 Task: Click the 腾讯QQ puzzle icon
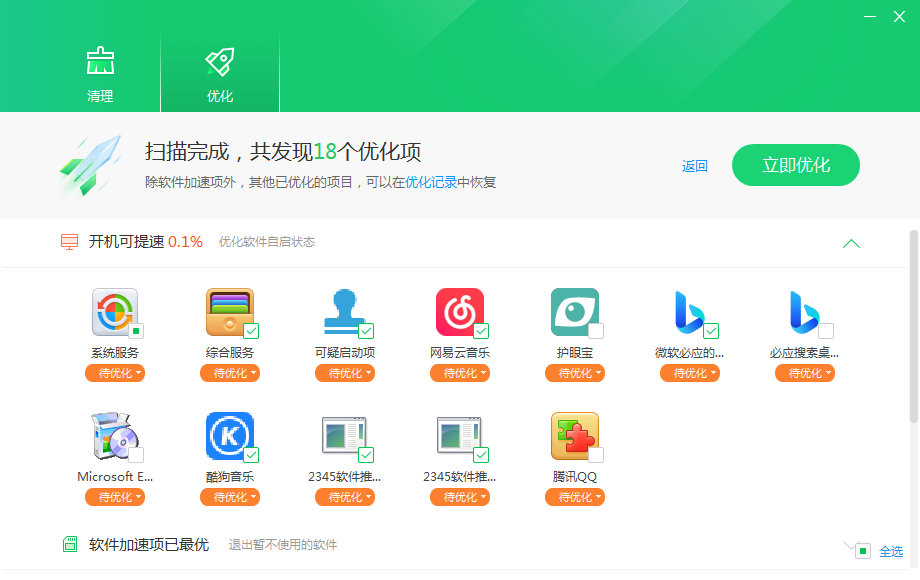click(575, 436)
